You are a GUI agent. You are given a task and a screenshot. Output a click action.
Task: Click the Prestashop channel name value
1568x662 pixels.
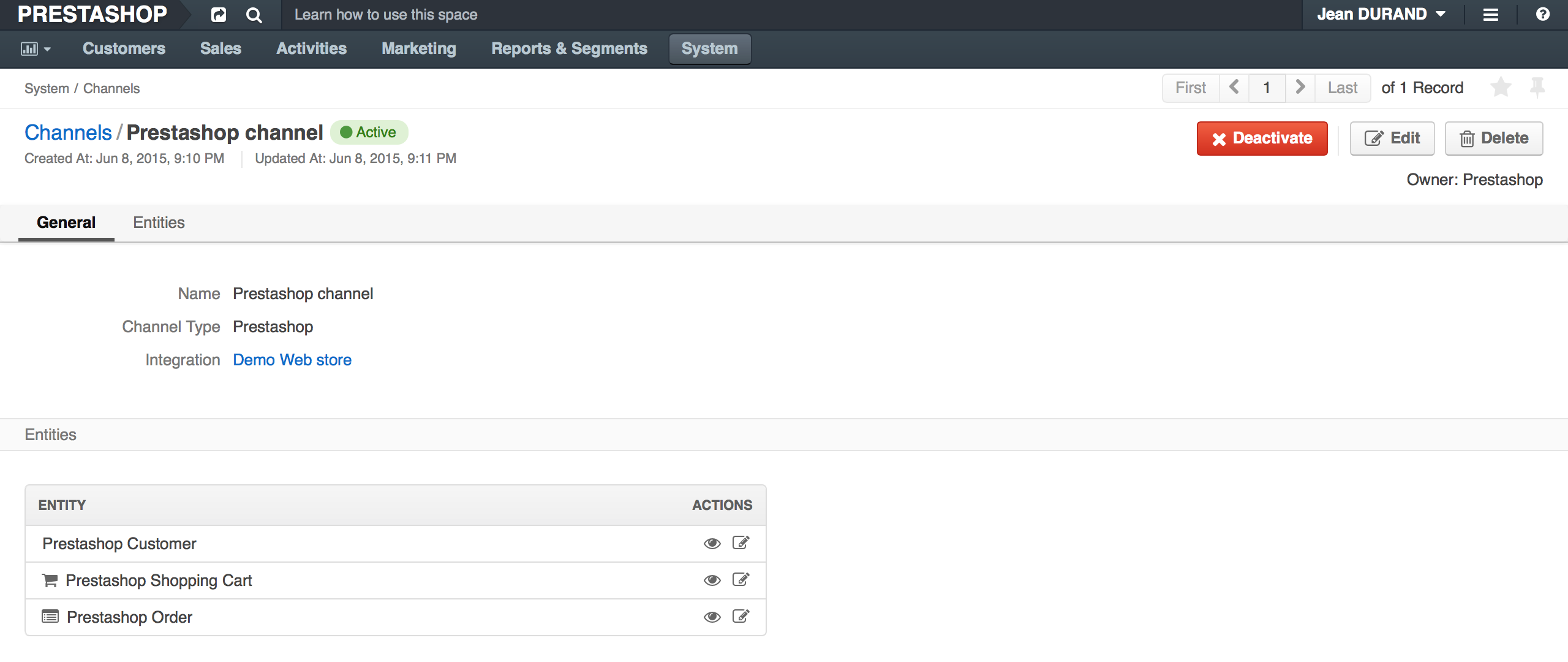click(x=303, y=294)
